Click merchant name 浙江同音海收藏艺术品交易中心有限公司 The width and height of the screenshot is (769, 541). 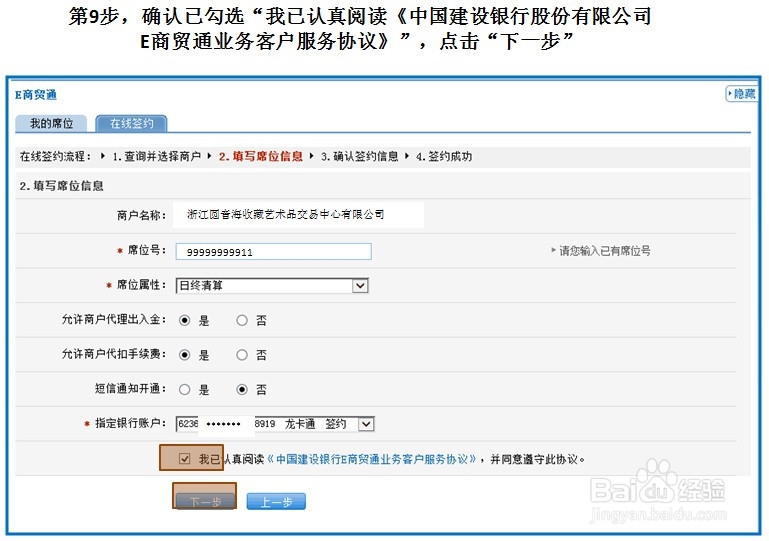point(285,214)
